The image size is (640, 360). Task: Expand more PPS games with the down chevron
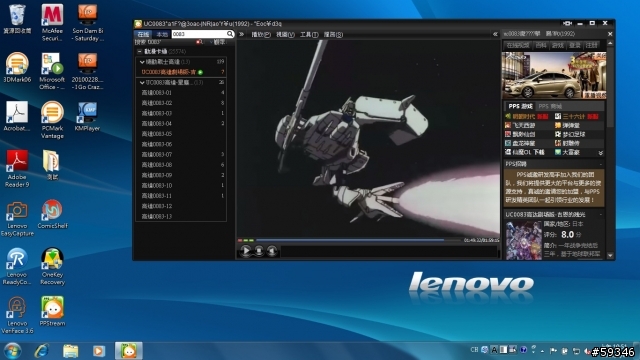pos(600,153)
